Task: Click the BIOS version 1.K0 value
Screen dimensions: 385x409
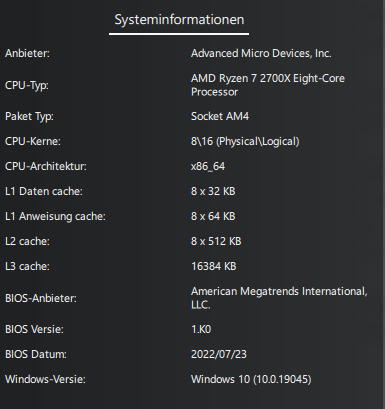Action: (201, 329)
